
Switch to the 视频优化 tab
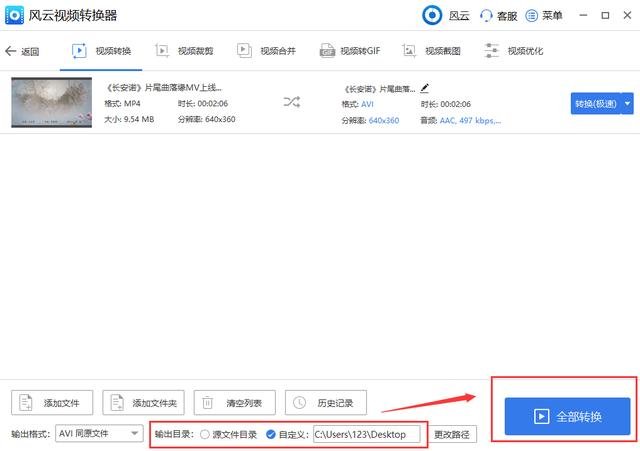513,51
